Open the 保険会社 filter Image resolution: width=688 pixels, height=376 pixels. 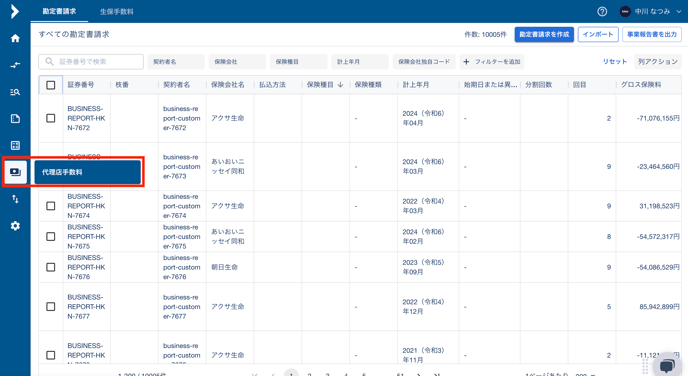[x=237, y=61]
